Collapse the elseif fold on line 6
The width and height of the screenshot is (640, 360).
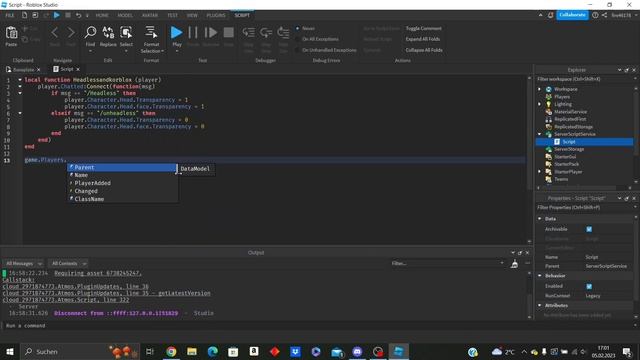point(20,113)
